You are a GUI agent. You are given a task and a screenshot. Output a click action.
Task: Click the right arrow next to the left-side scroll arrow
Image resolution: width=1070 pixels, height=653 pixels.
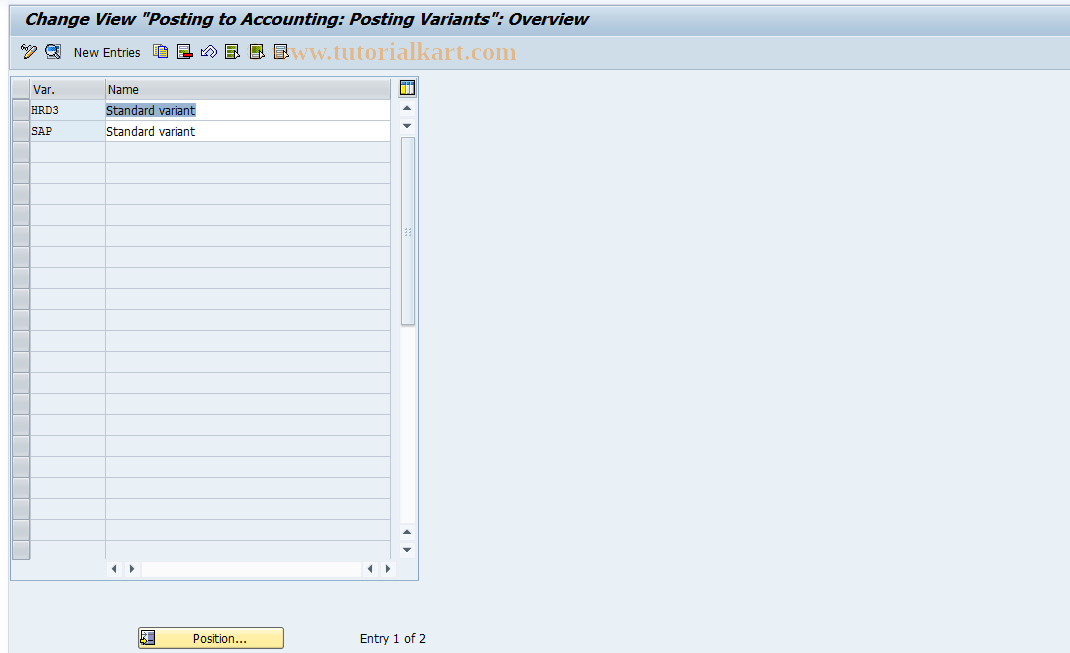pos(132,569)
